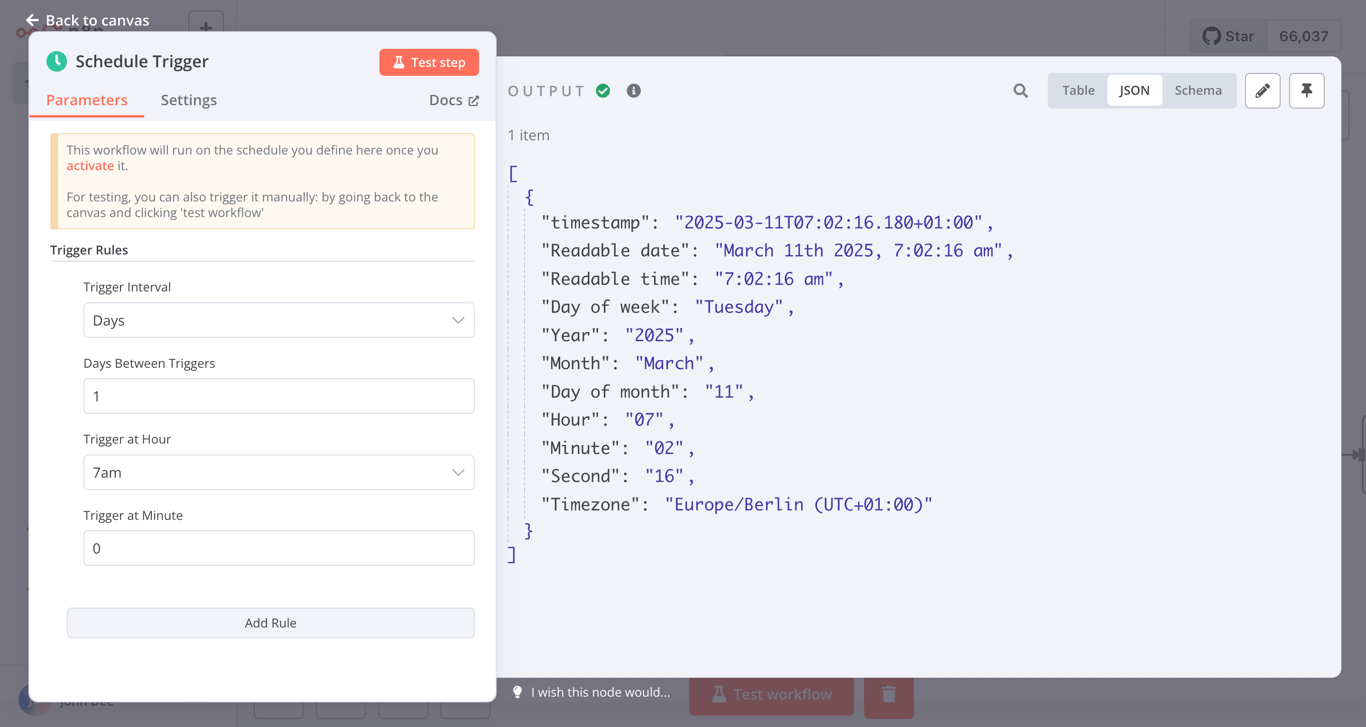Click the info icon next to OUTPUT
The image size is (1366, 727).
[x=633, y=90]
